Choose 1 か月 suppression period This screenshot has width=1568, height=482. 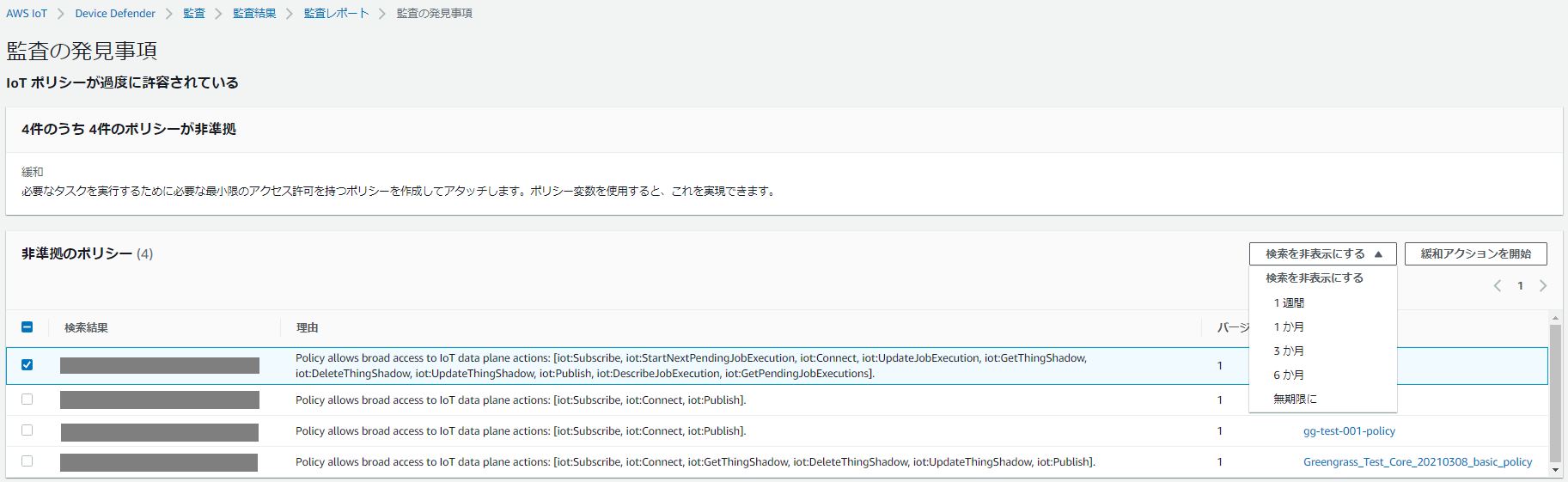pyautogui.click(x=1289, y=327)
